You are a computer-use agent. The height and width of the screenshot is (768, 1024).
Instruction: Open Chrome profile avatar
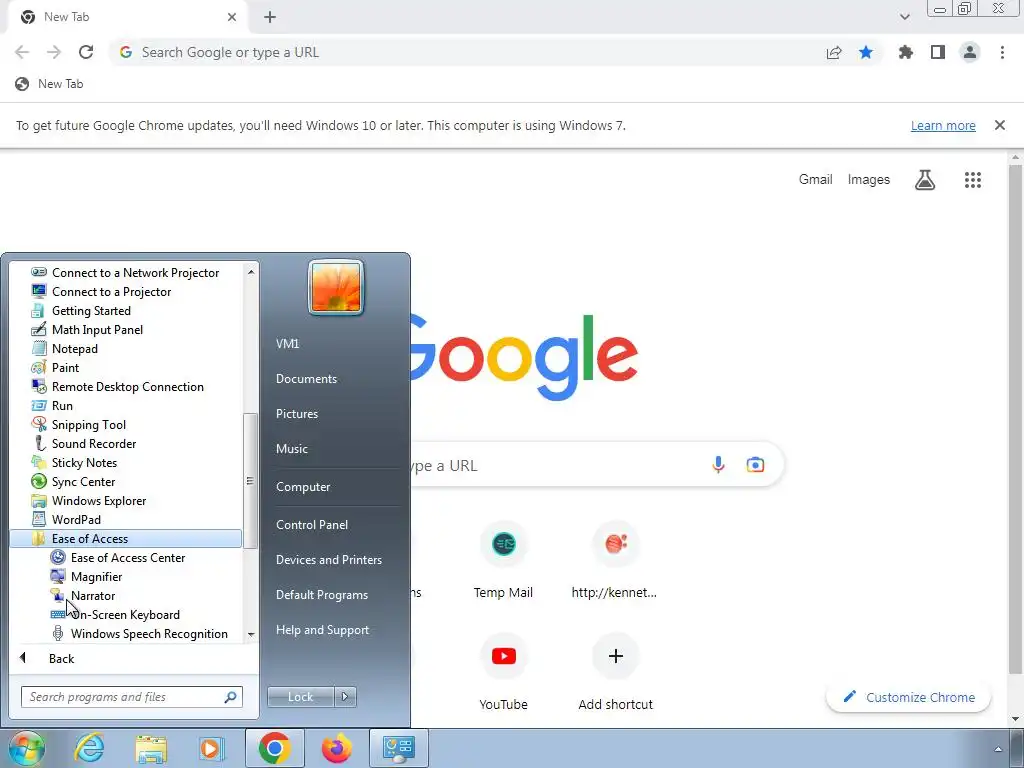(970, 52)
